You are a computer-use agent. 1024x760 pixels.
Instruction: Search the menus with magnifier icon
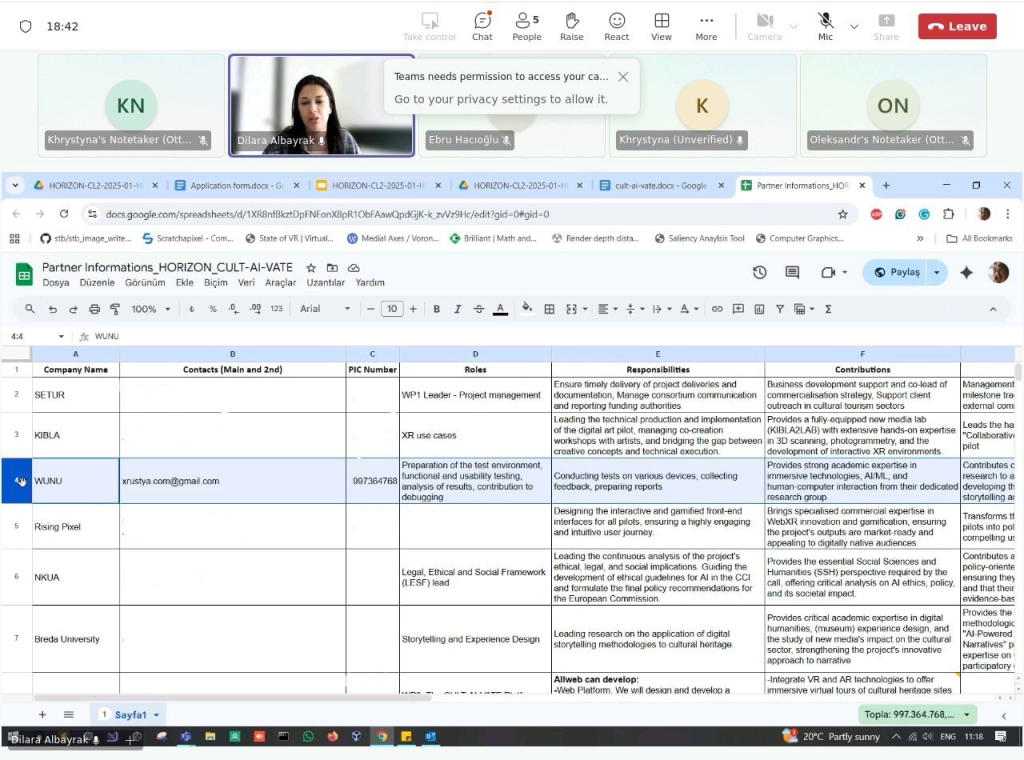click(x=29, y=309)
